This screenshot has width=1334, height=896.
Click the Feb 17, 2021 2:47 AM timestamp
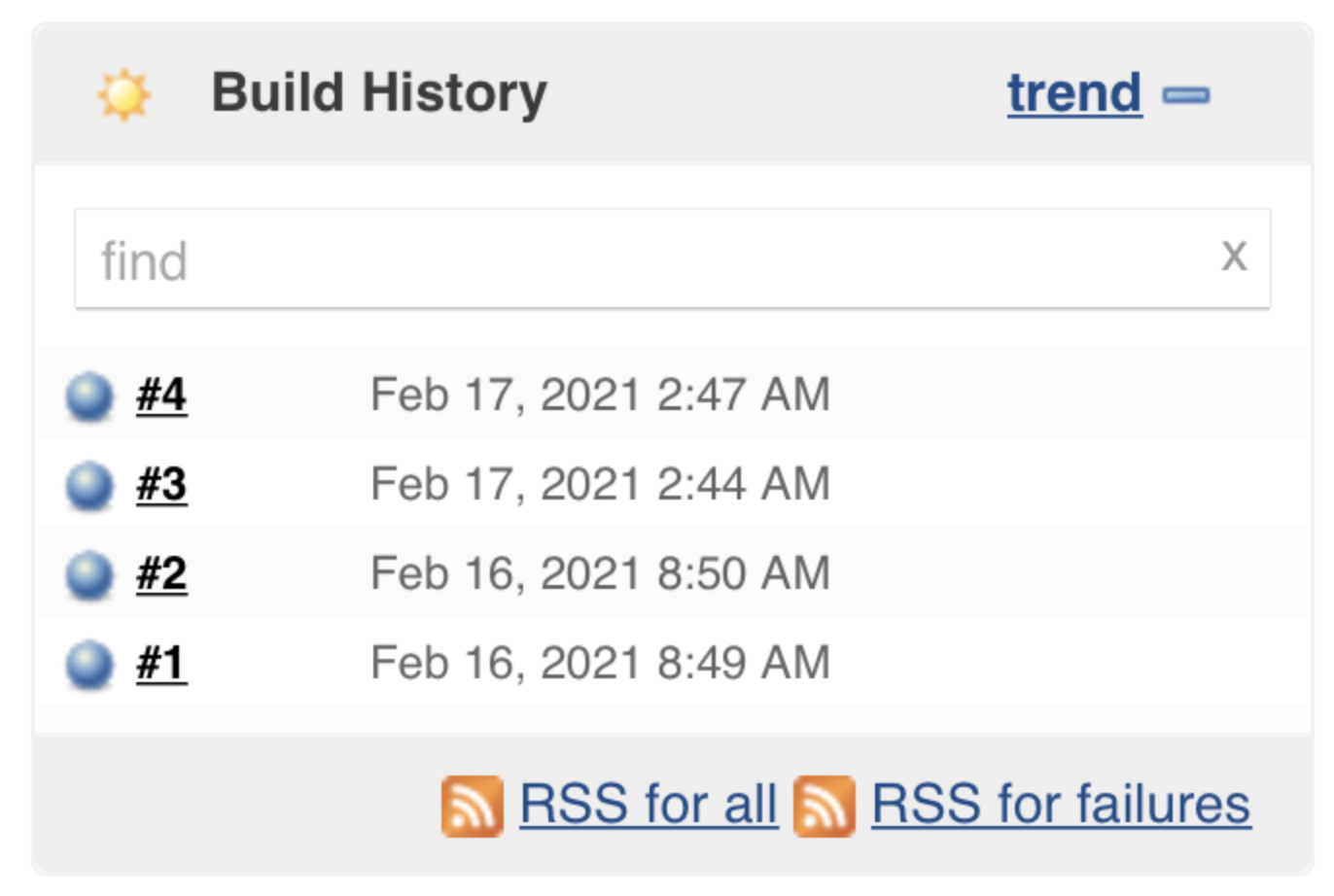tap(600, 396)
